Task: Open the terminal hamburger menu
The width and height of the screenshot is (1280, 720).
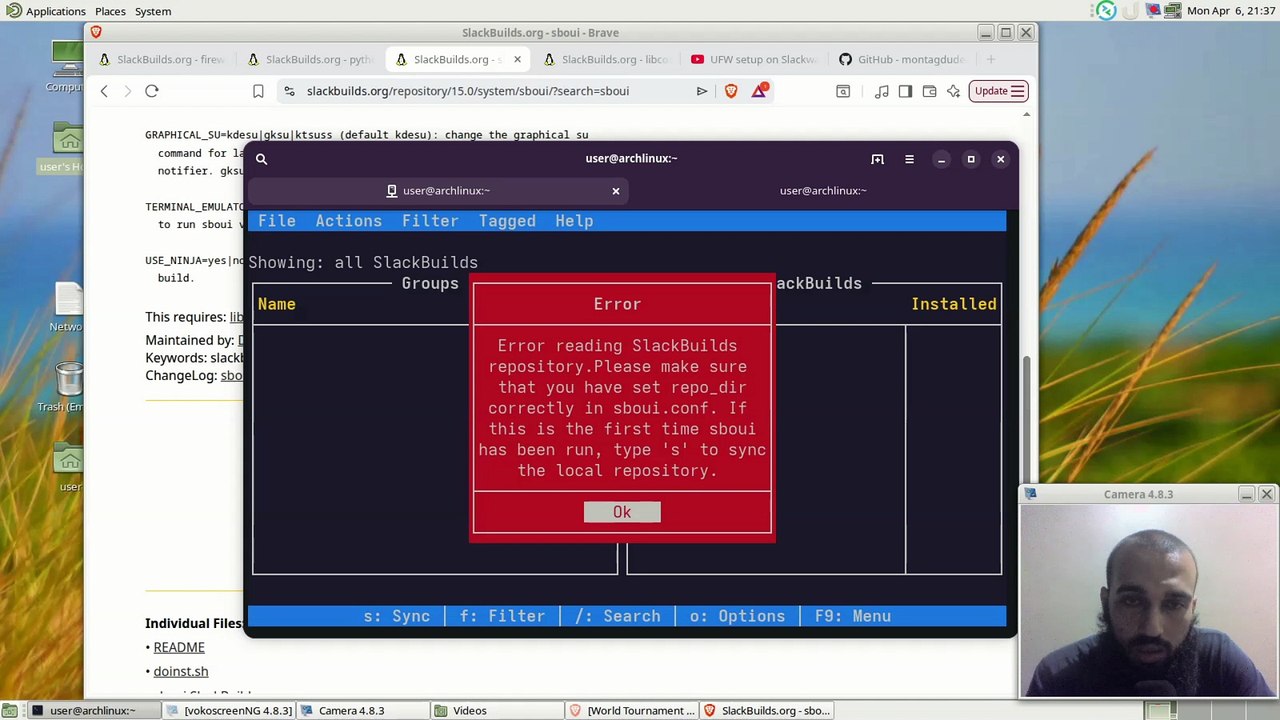Action: point(909,159)
